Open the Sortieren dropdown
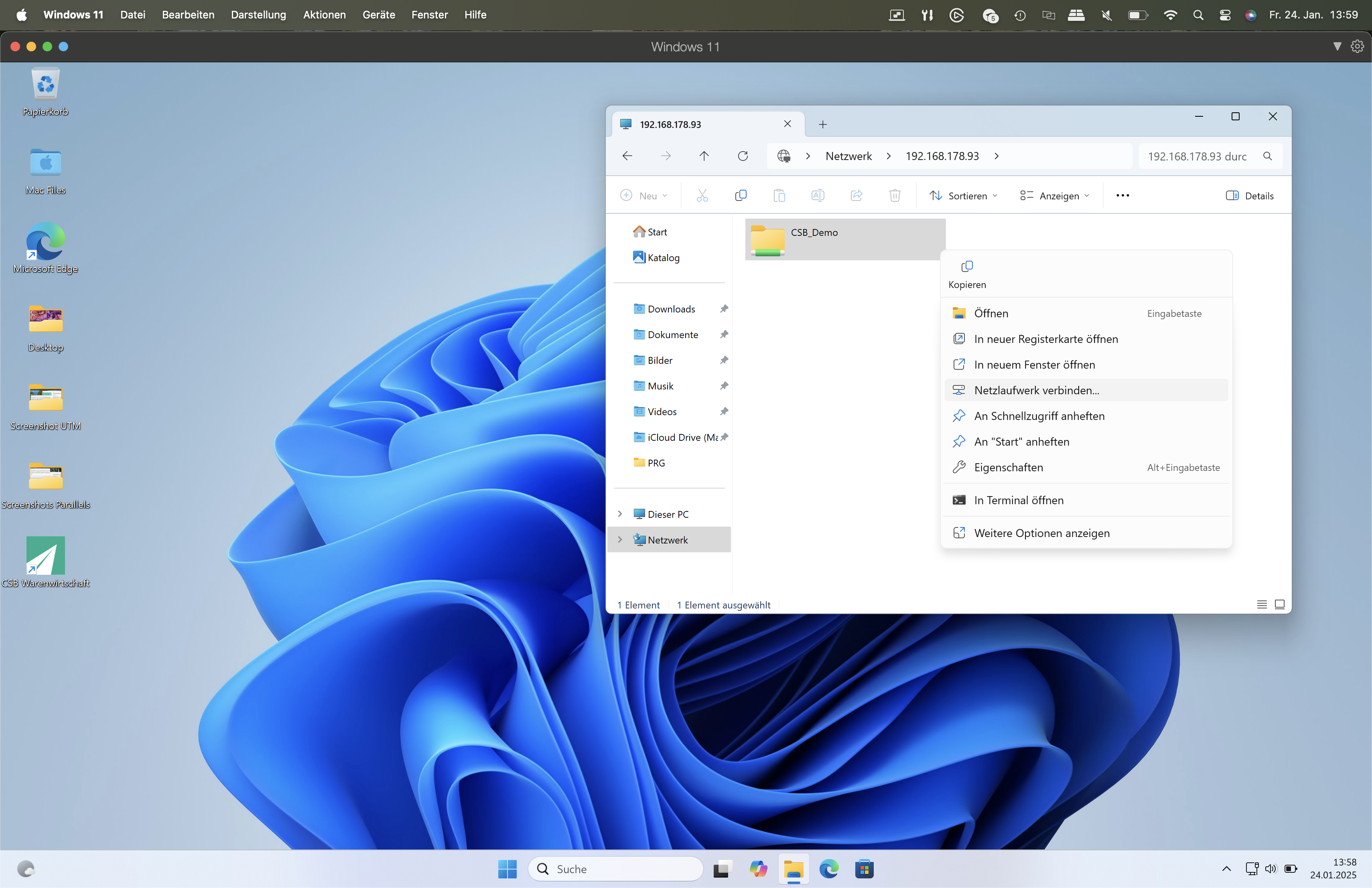Image resolution: width=1372 pixels, height=888 pixels. (x=963, y=196)
